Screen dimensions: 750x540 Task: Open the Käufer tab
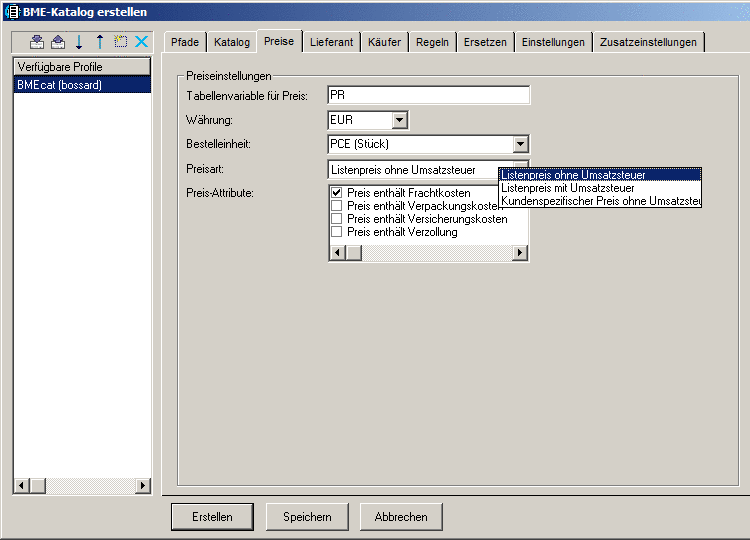click(385, 42)
